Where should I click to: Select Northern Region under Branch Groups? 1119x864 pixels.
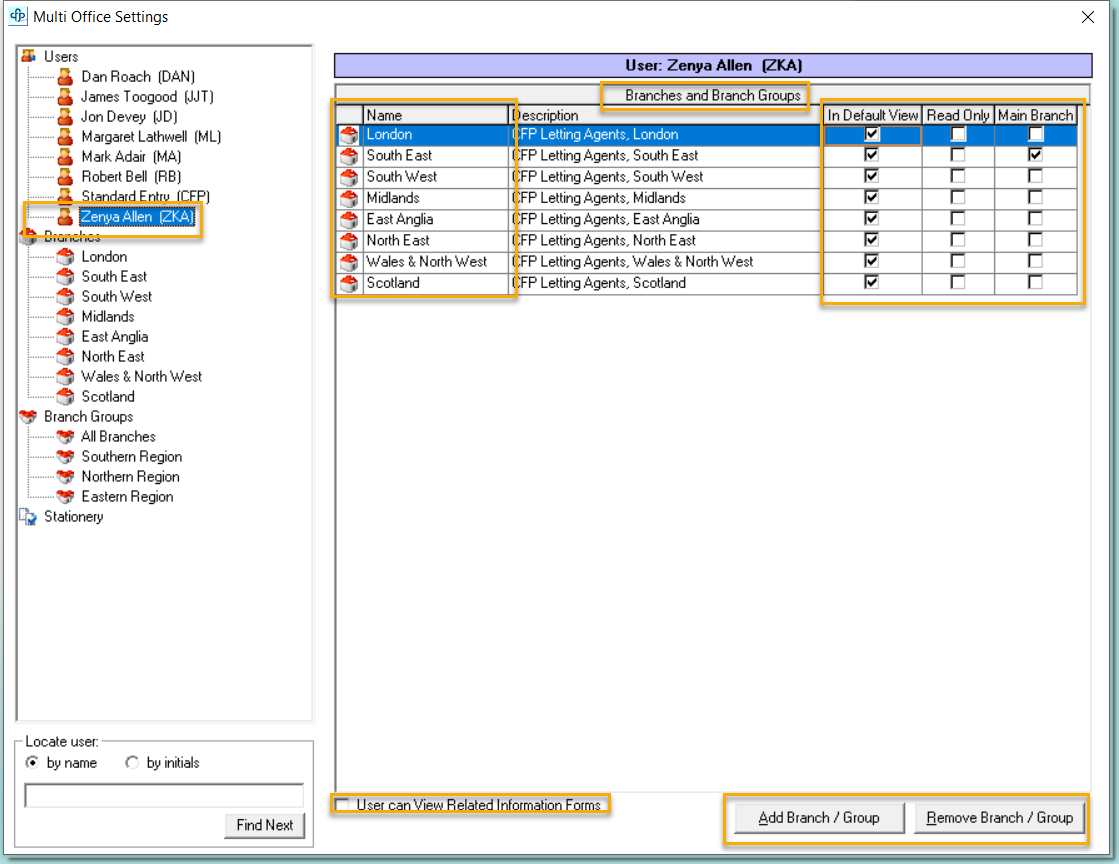coord(130,476)
